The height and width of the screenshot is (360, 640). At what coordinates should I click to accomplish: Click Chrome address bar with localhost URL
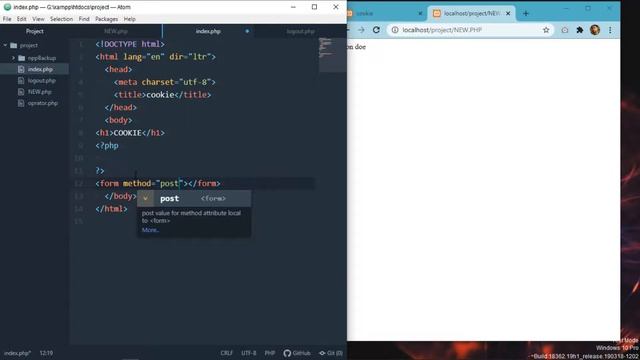click(x=470, y=30)
